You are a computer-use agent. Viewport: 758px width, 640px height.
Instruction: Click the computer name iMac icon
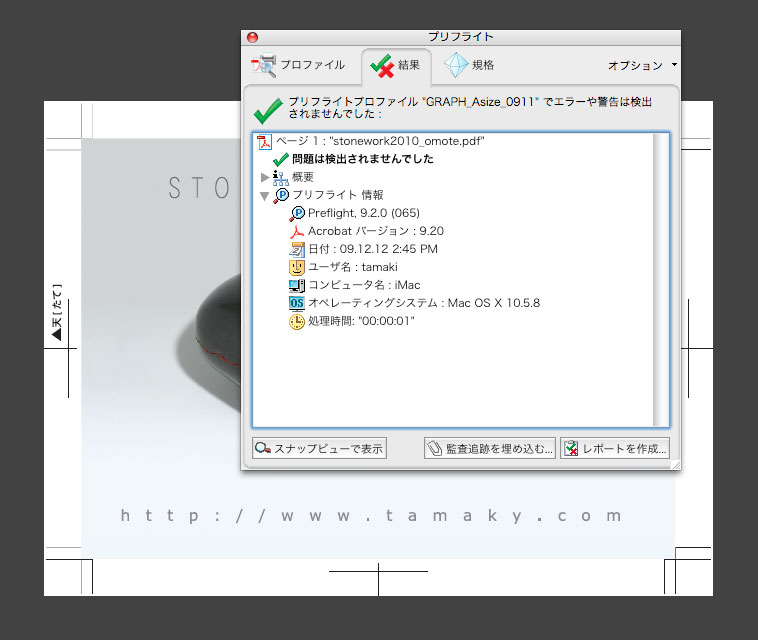296,285
